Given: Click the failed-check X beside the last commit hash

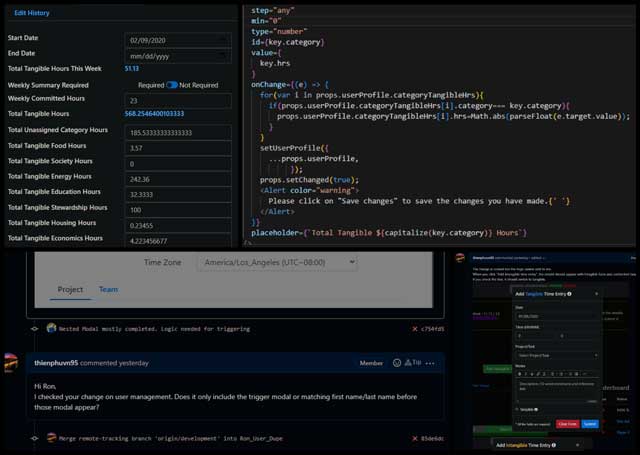Looking at the screenshot, I should pos(415,439).
